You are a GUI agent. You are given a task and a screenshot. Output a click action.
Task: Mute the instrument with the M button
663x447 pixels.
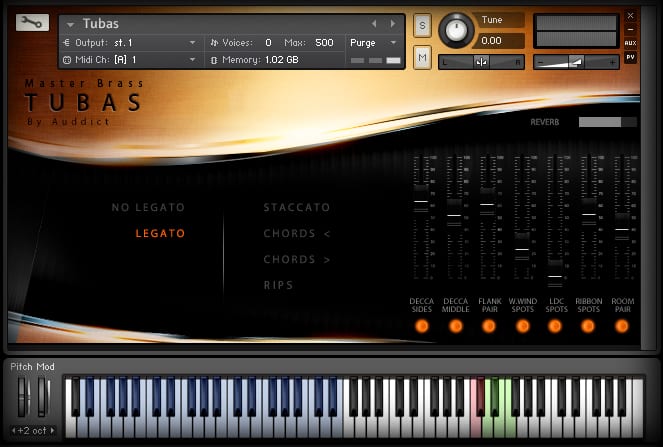422,59
